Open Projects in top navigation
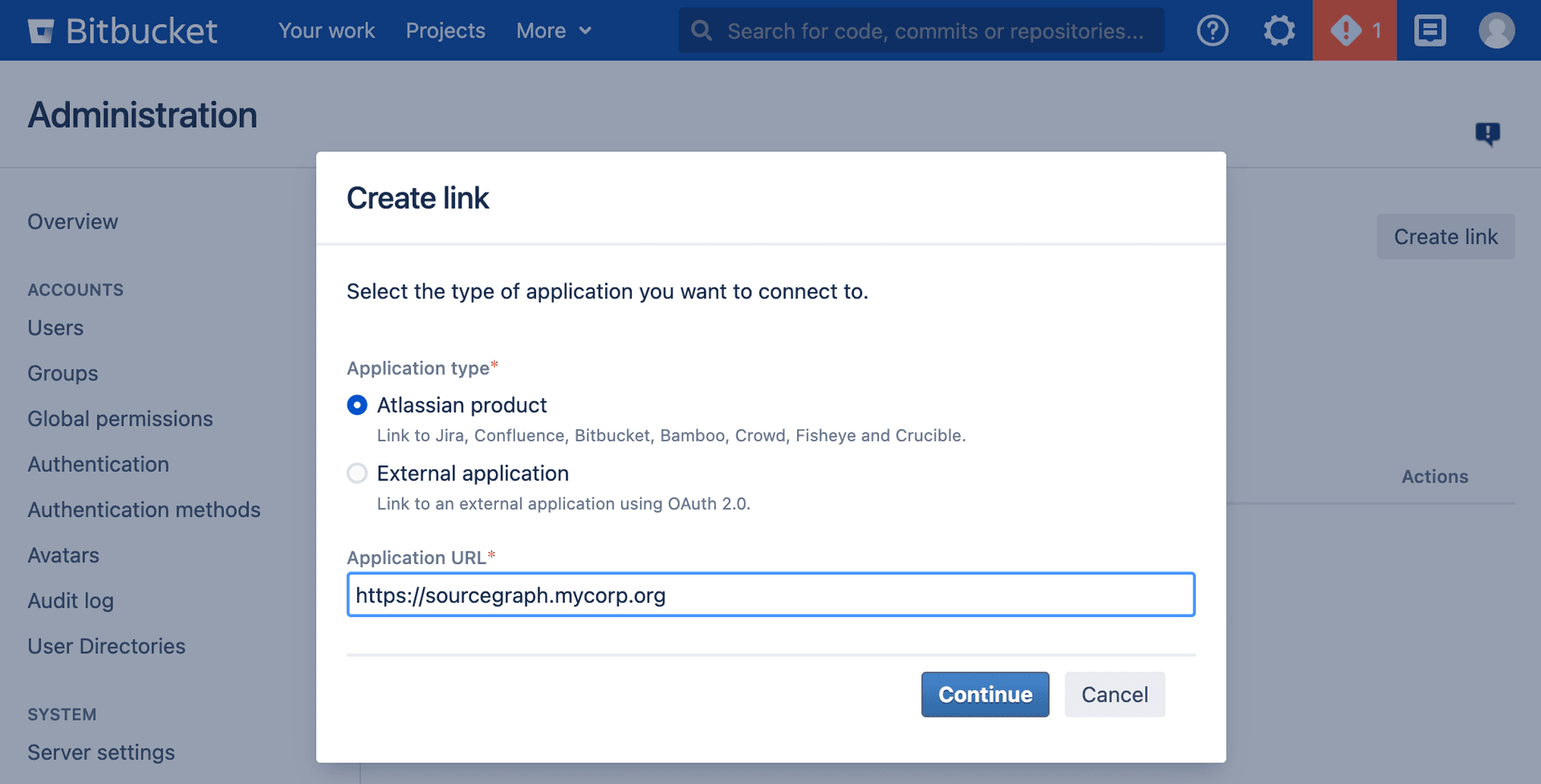The width and height of the screenshot is (1541, 784). [x=445, y=30]
